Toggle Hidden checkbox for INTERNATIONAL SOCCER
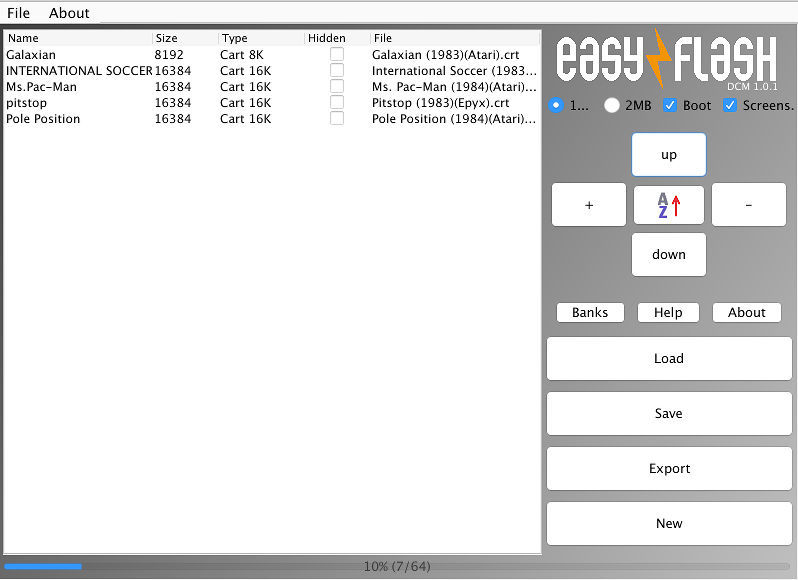 (336, 70)
